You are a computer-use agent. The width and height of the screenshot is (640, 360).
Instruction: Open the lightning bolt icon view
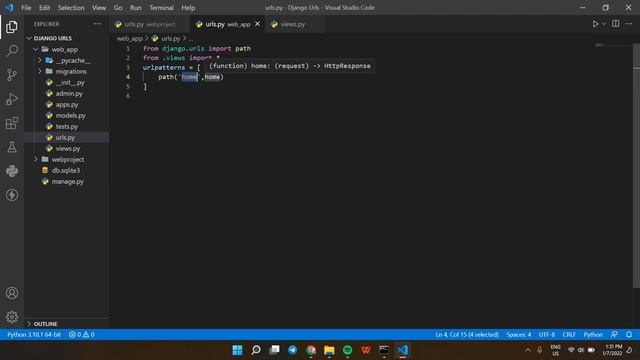(x=12, y=195)
